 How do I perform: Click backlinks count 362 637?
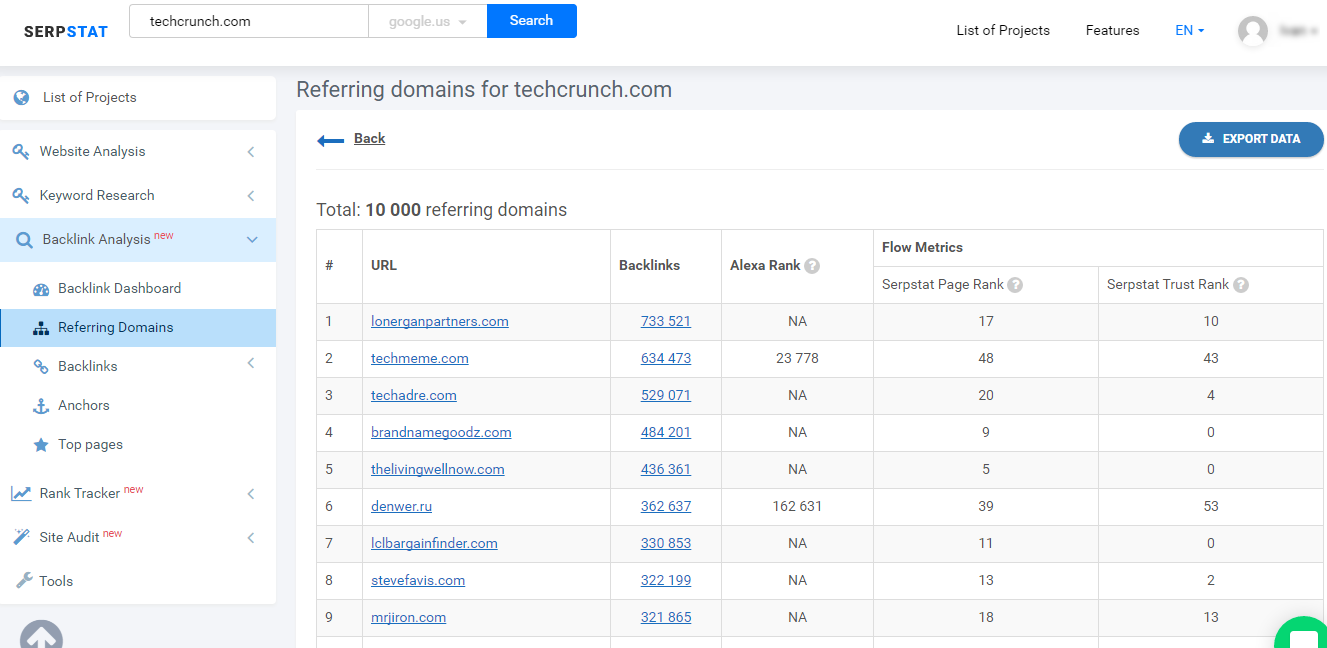tap(666, 507)
